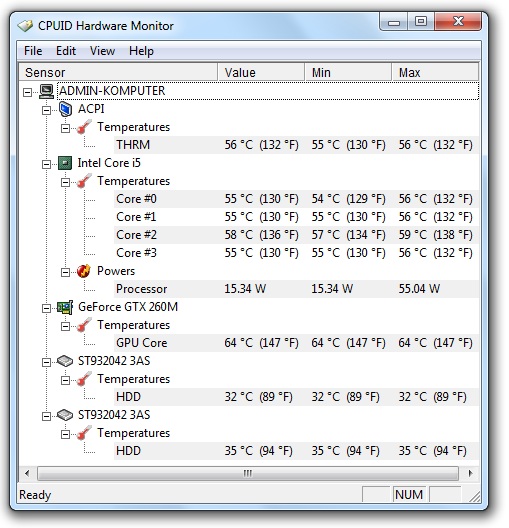Select the Core #2 temperature row
Viewport: 509px width, 528px height.
(x=296, y=235)
